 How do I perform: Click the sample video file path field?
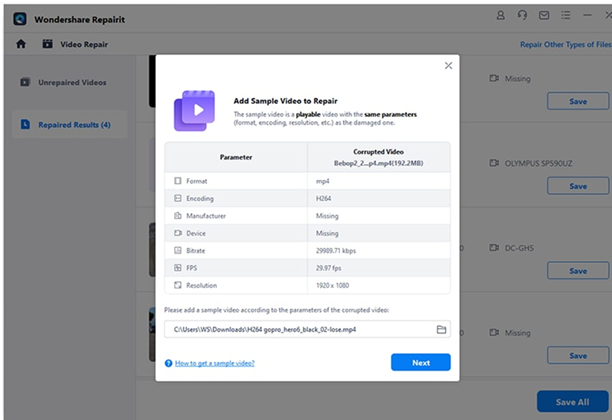click(x=295, y=329)
